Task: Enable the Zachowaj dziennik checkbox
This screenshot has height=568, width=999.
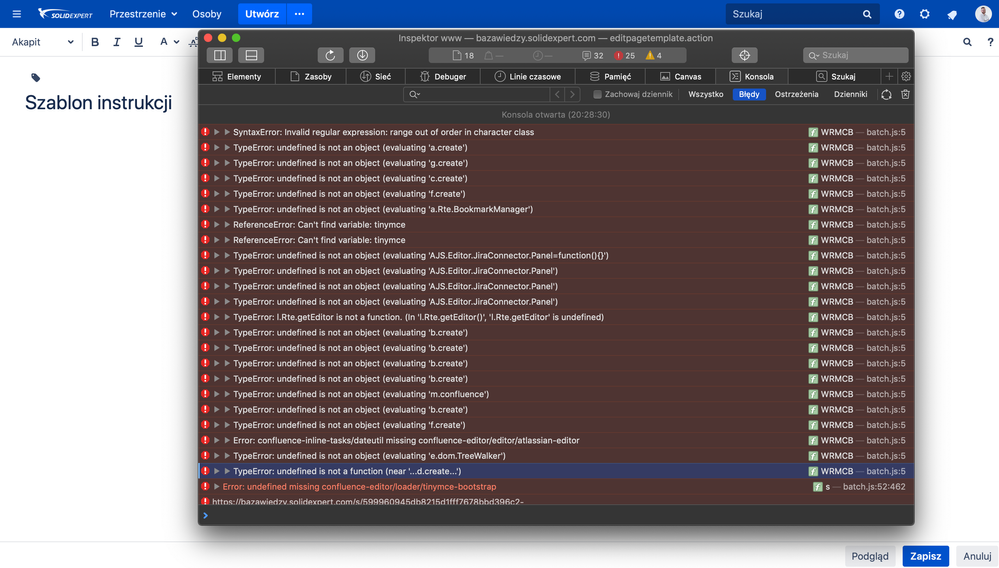Action: [x=598, y=94]
